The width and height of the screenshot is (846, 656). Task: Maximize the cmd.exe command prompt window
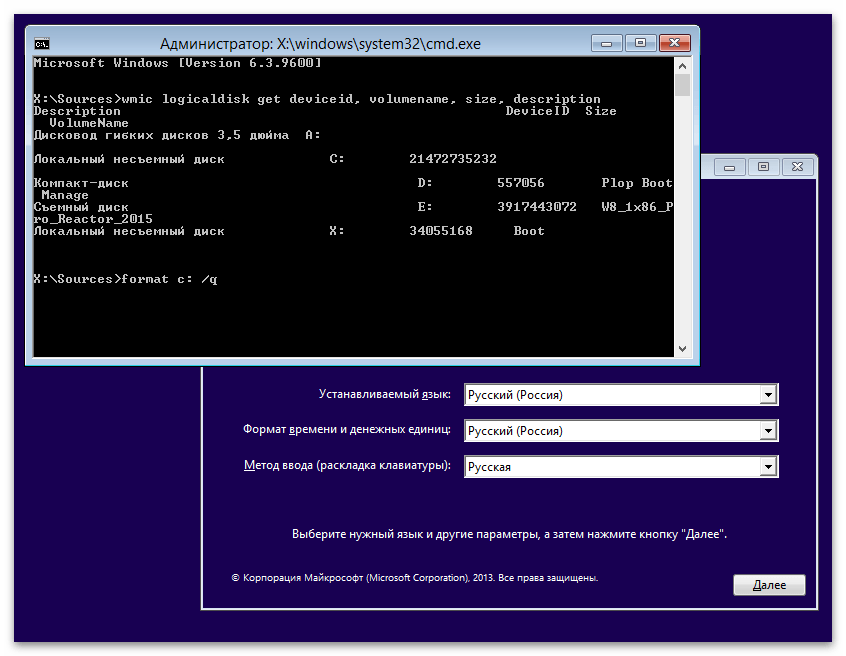(640, 43)
